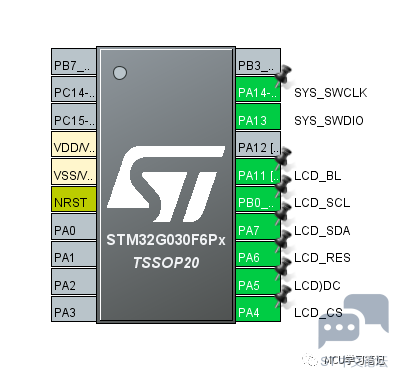Click the PA1 pin

[74, 254]
